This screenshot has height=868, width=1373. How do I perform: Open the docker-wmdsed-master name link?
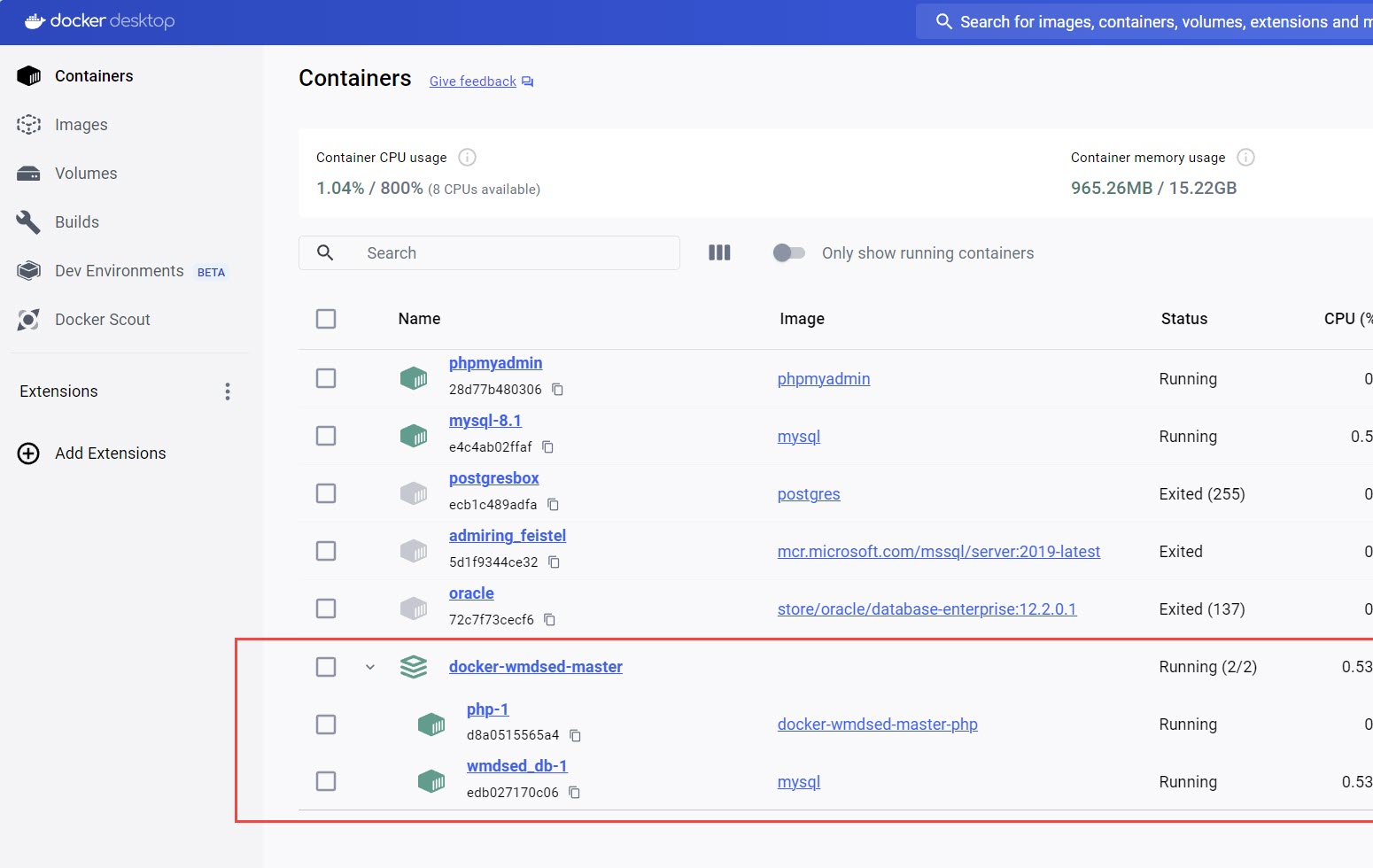536,667
